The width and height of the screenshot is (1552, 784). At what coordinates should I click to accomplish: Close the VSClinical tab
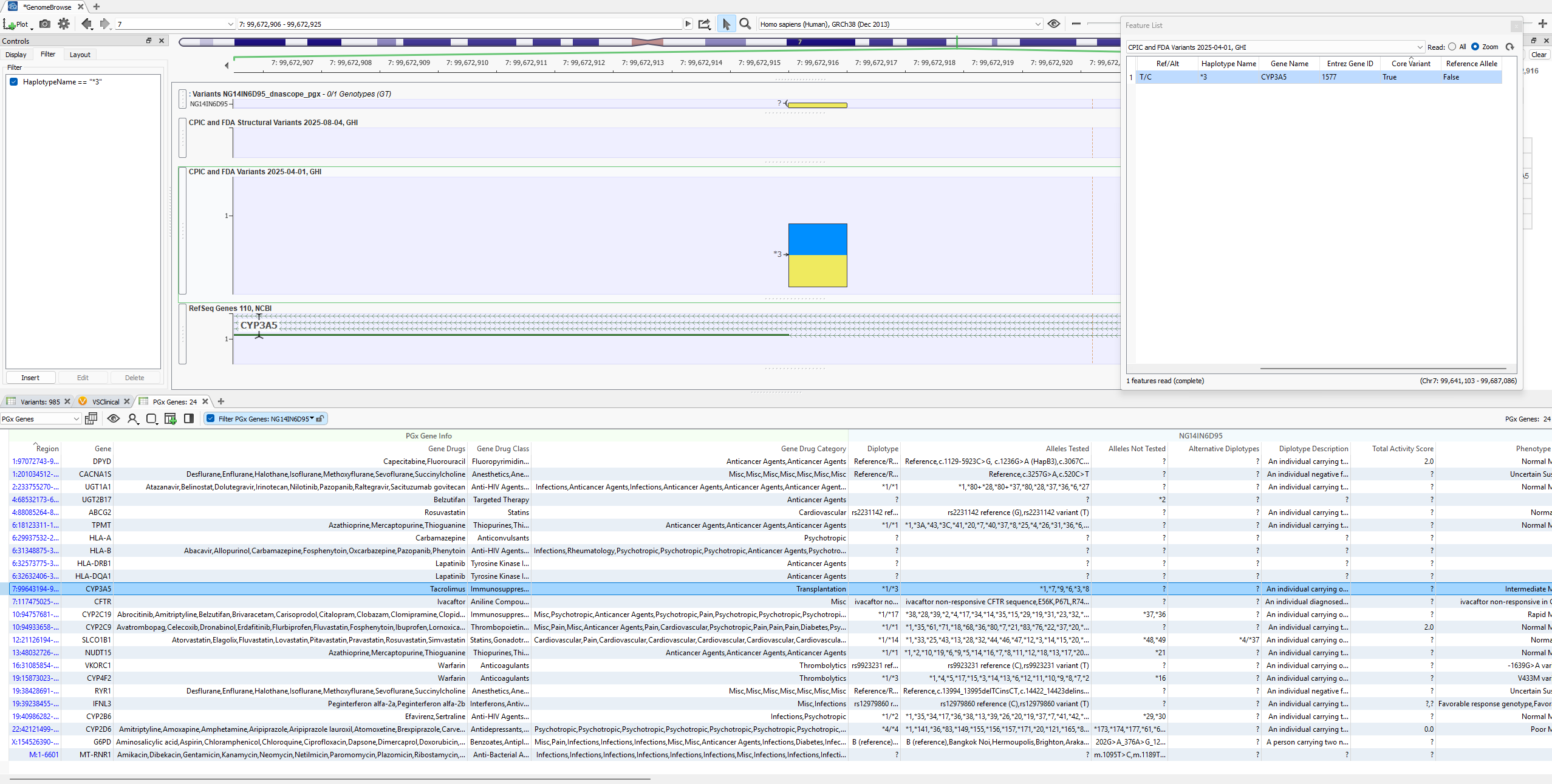pyautogui.click(x=126, y=401)
